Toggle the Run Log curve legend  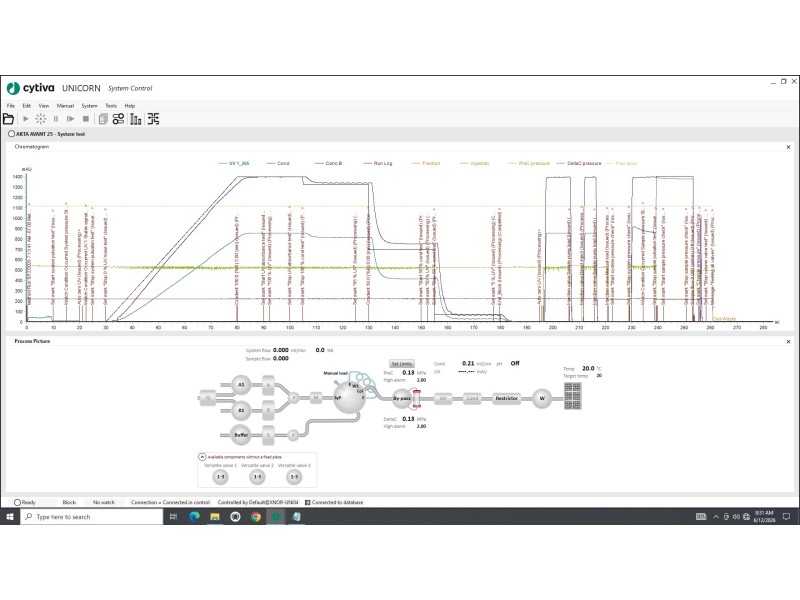(x=378, y=163)
